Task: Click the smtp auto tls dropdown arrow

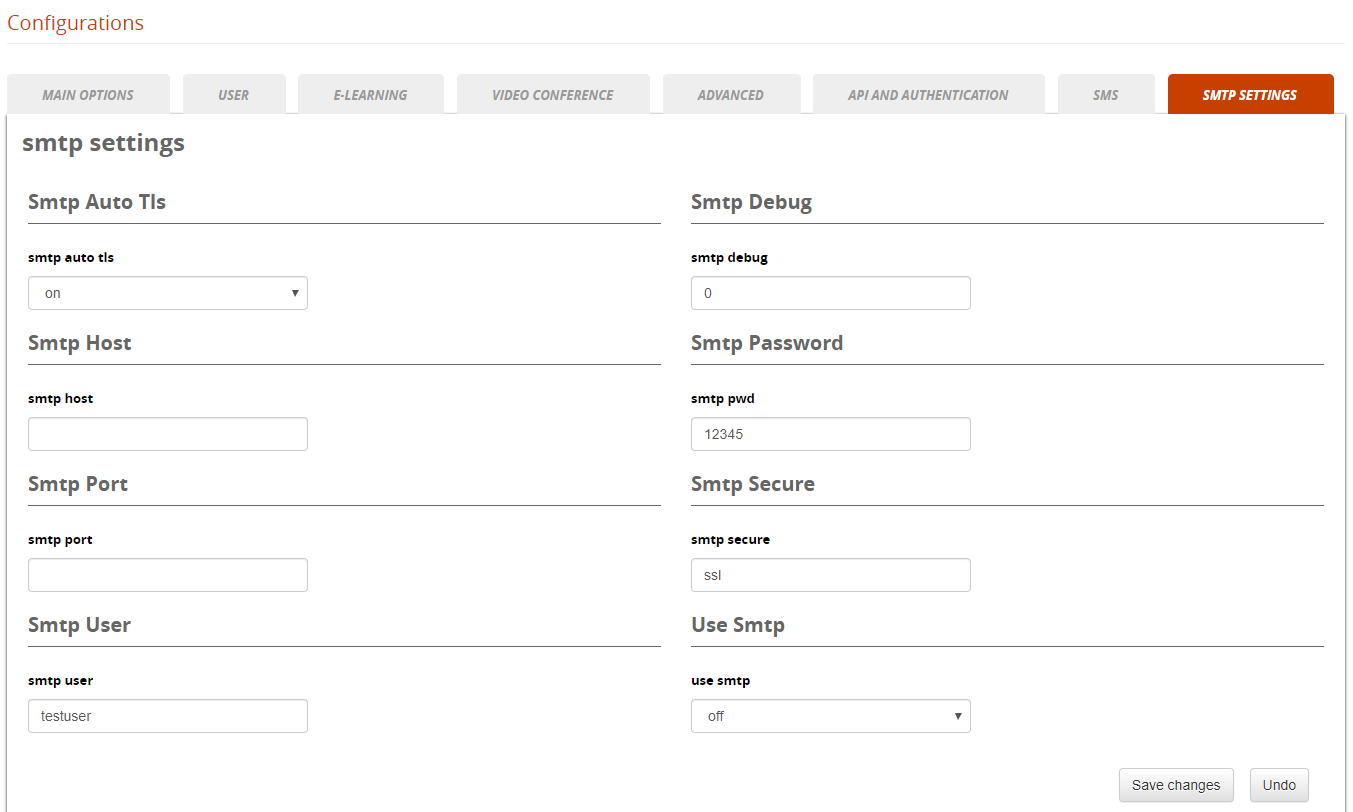Action: [295, 294]
